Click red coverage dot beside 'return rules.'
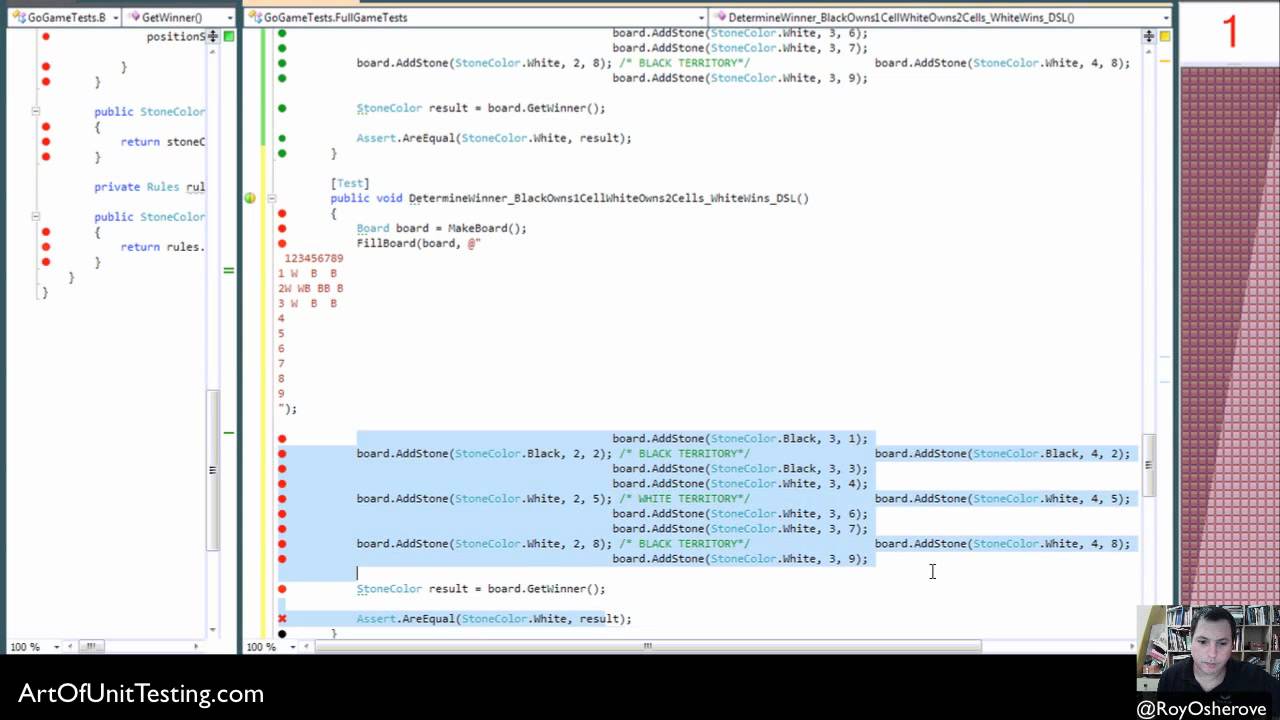Image resolution: width=1280 pixels, height=720 pixels. pyautogui.click(x=46, y=247)
